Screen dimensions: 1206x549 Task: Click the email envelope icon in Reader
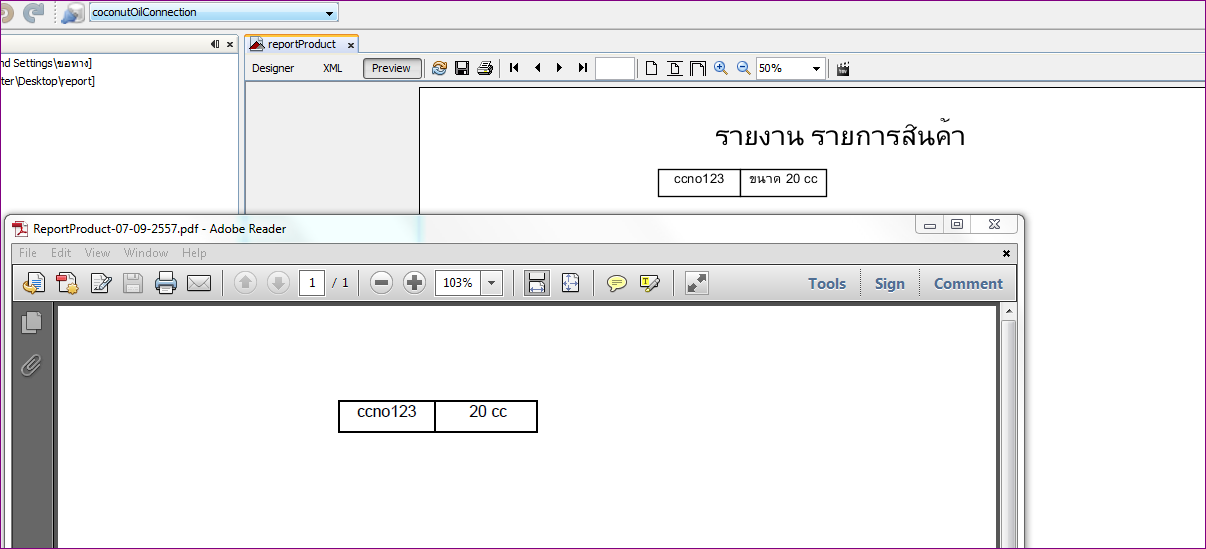(x=199, y=283)
